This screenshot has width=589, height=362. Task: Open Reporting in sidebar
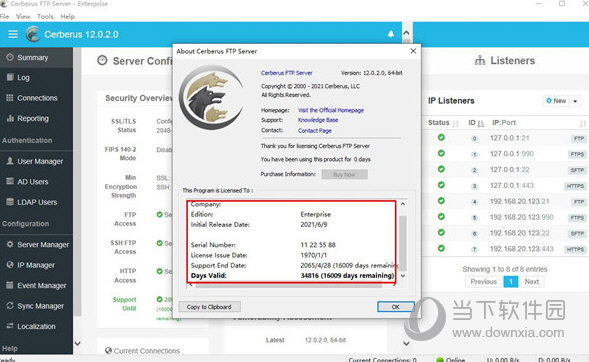[36, 118]
